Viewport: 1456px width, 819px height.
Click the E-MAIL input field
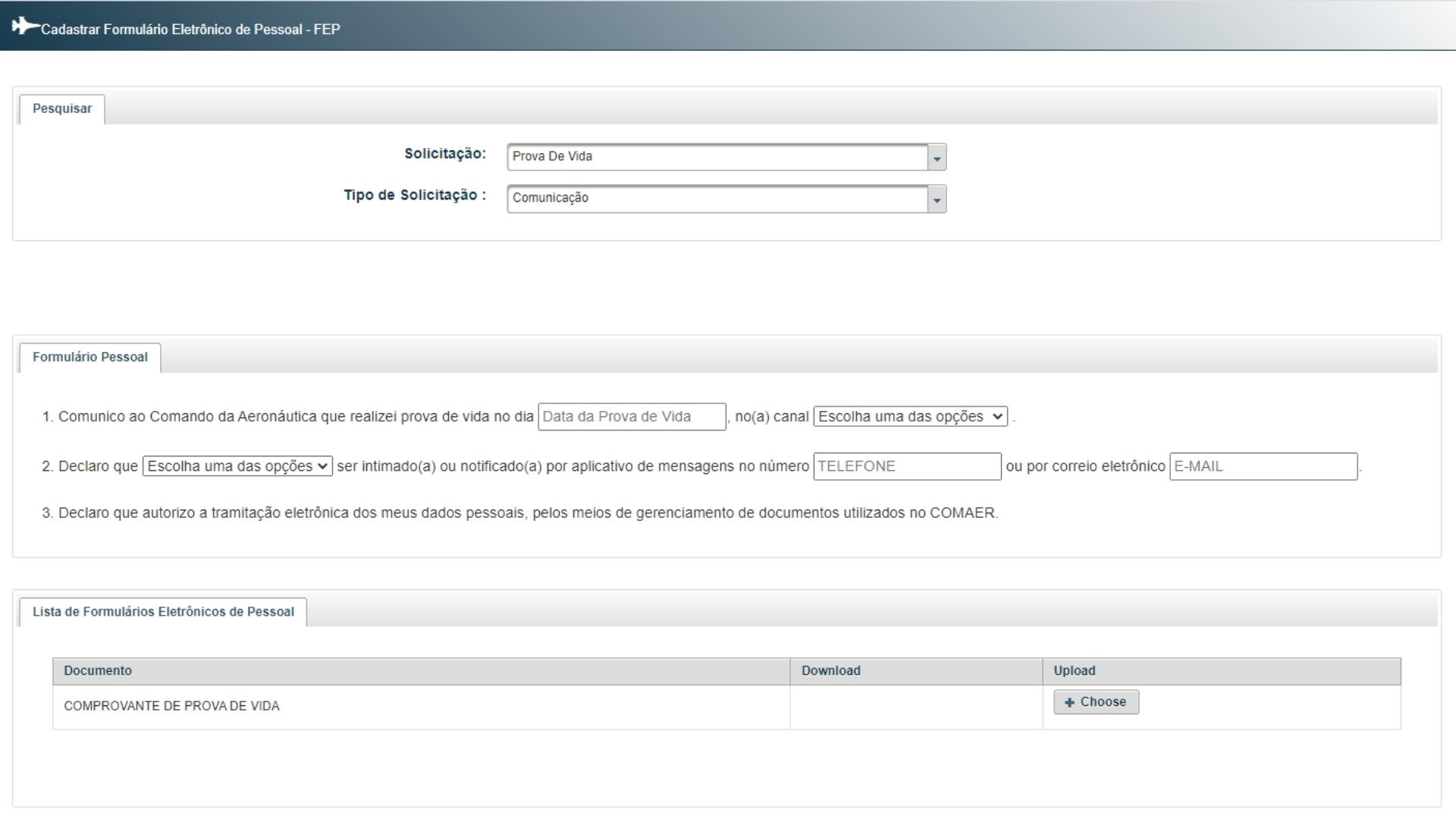tap(1263, 466)
